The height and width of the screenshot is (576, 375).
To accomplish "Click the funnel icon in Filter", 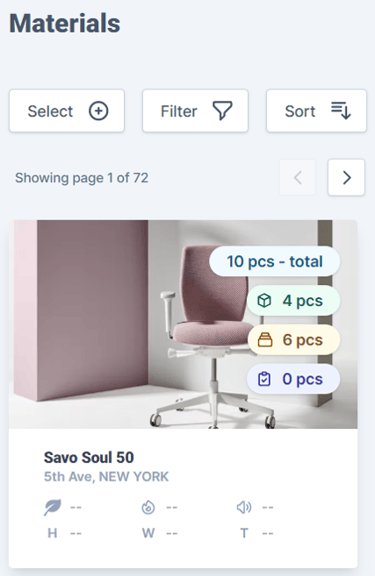I will tap(222, 111).
